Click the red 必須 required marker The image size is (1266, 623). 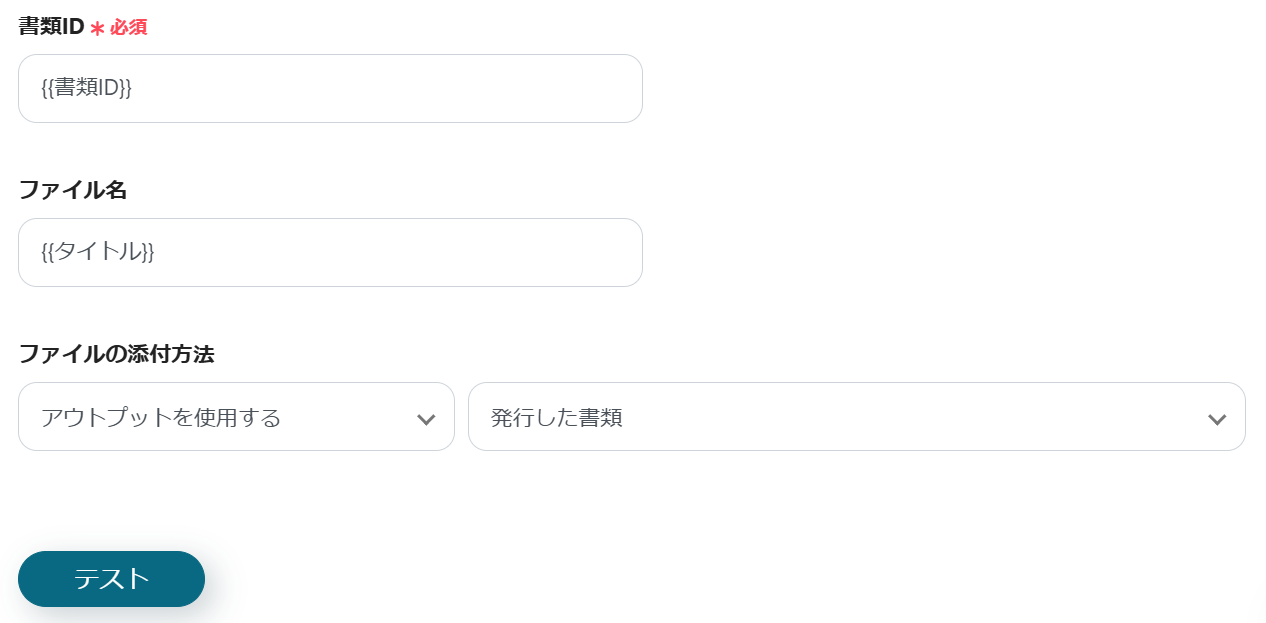[128, 28]
